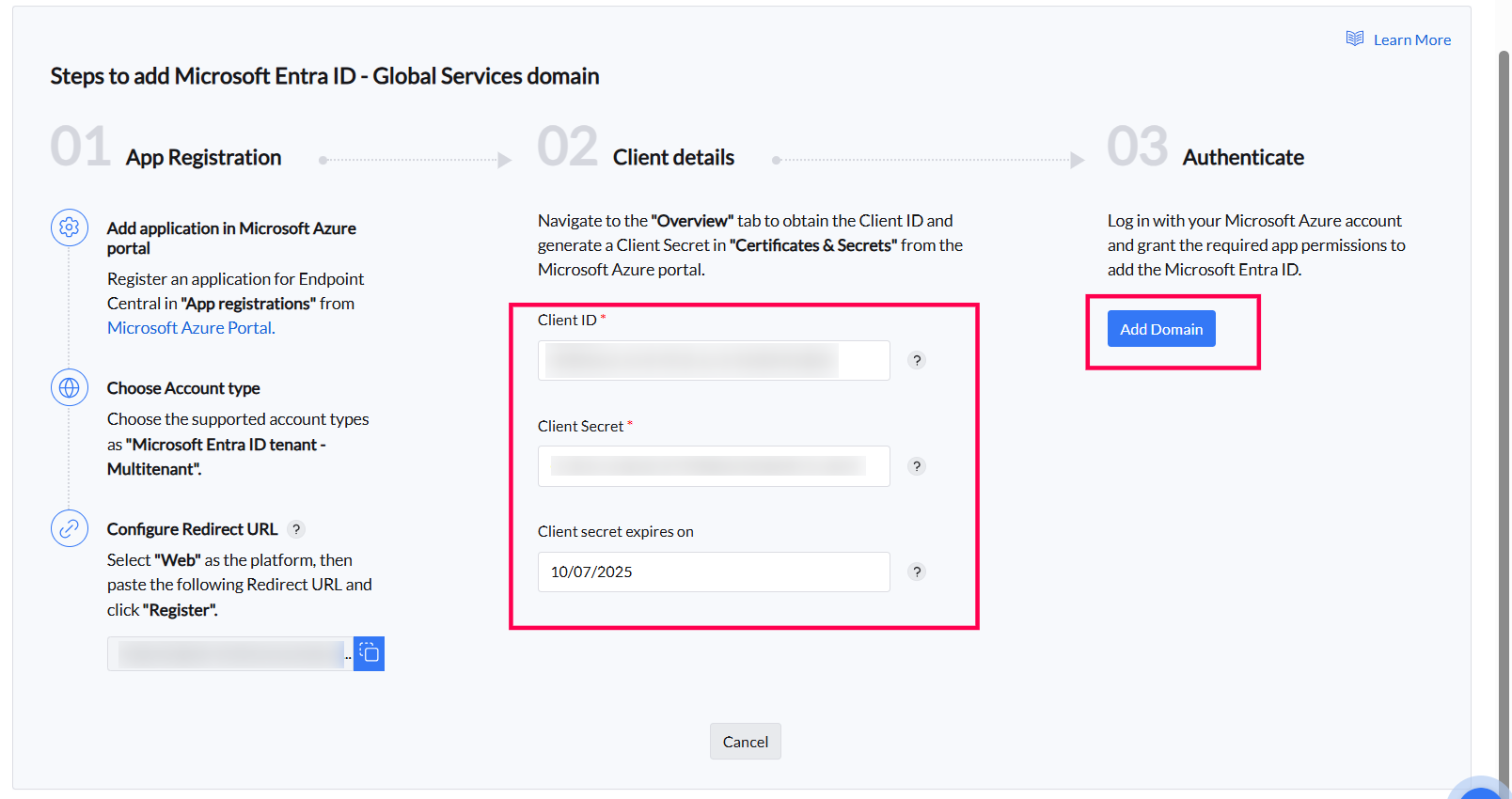Click the Learn More book icon
Viewport: 1512px width, 799px height.
coord(1354,39)
